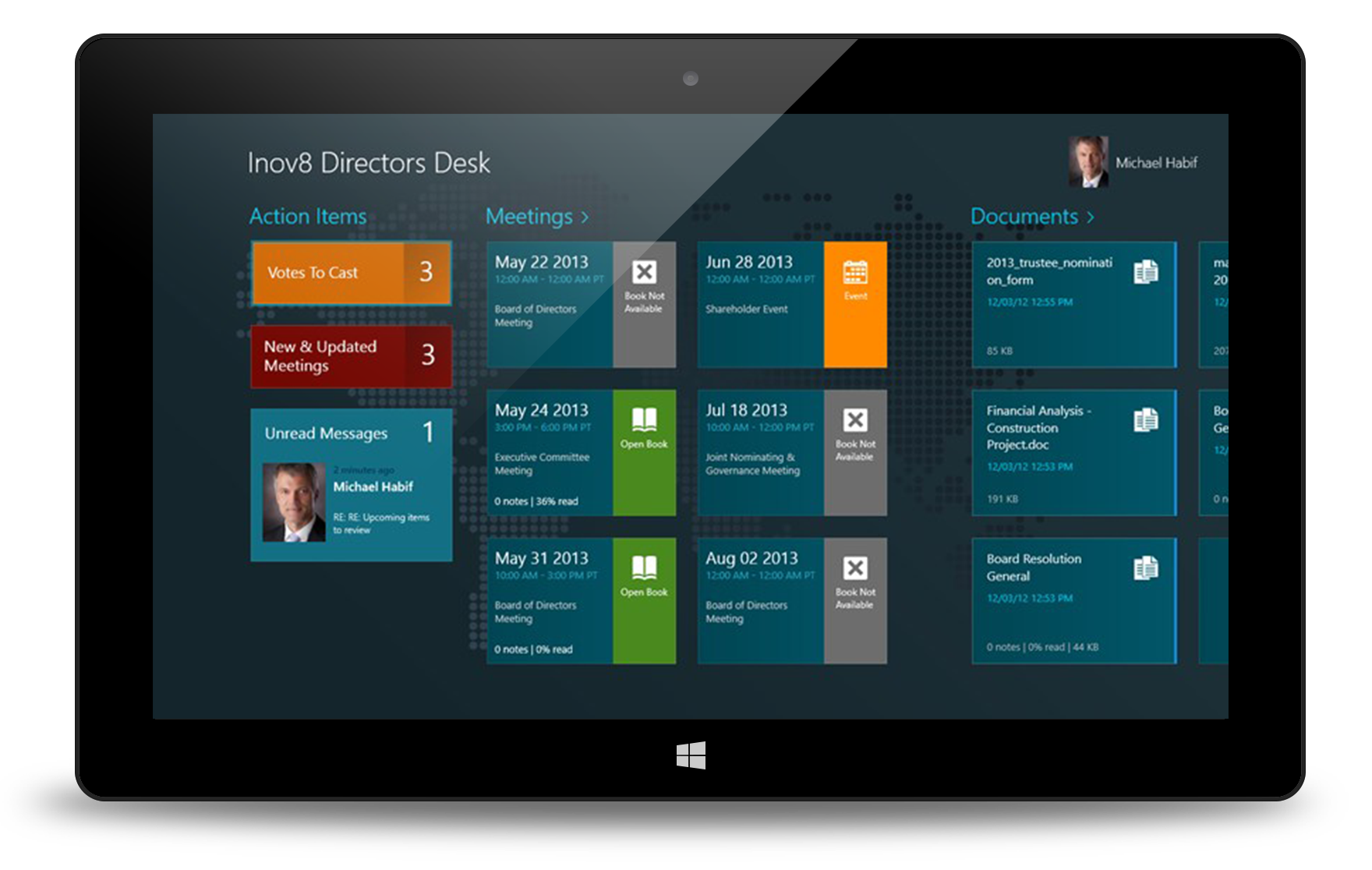Open message subject RE: RE: Upcoming items to review
Viewport: 1372px width, 870px height.
(381, 523)
